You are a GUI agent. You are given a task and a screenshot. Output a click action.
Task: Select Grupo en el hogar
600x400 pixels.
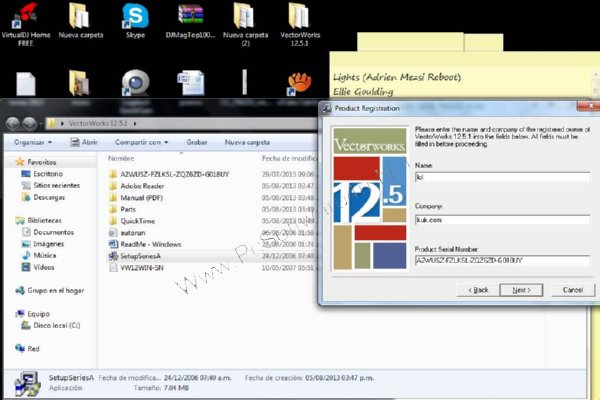49,290
